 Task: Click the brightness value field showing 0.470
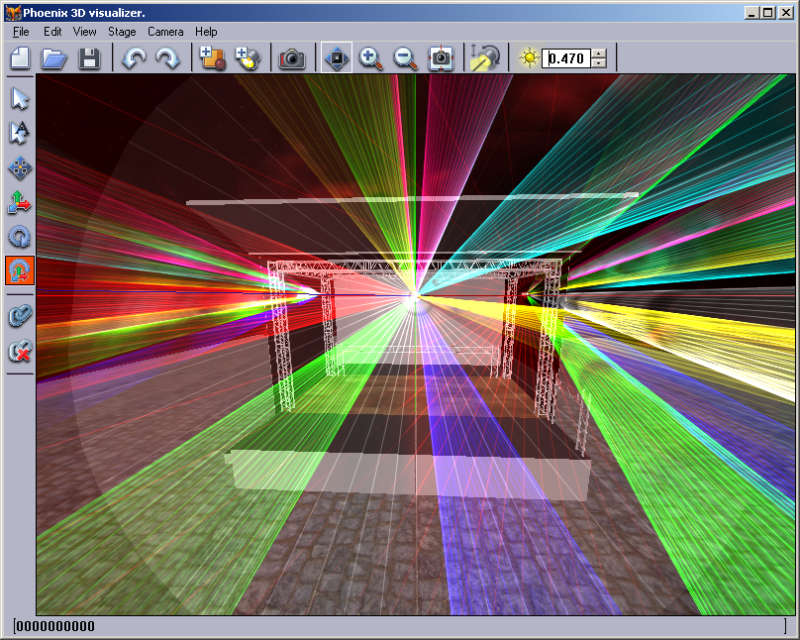pos(566,58)
